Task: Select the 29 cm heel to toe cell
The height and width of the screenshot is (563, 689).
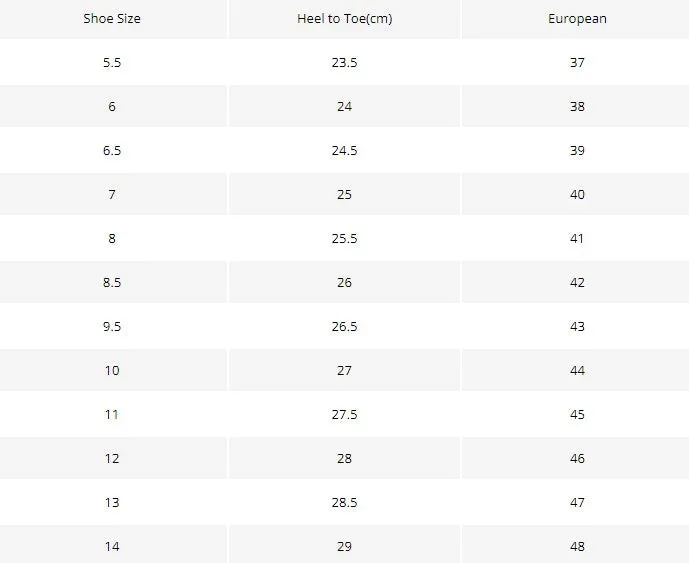Action: coord(344,544)
